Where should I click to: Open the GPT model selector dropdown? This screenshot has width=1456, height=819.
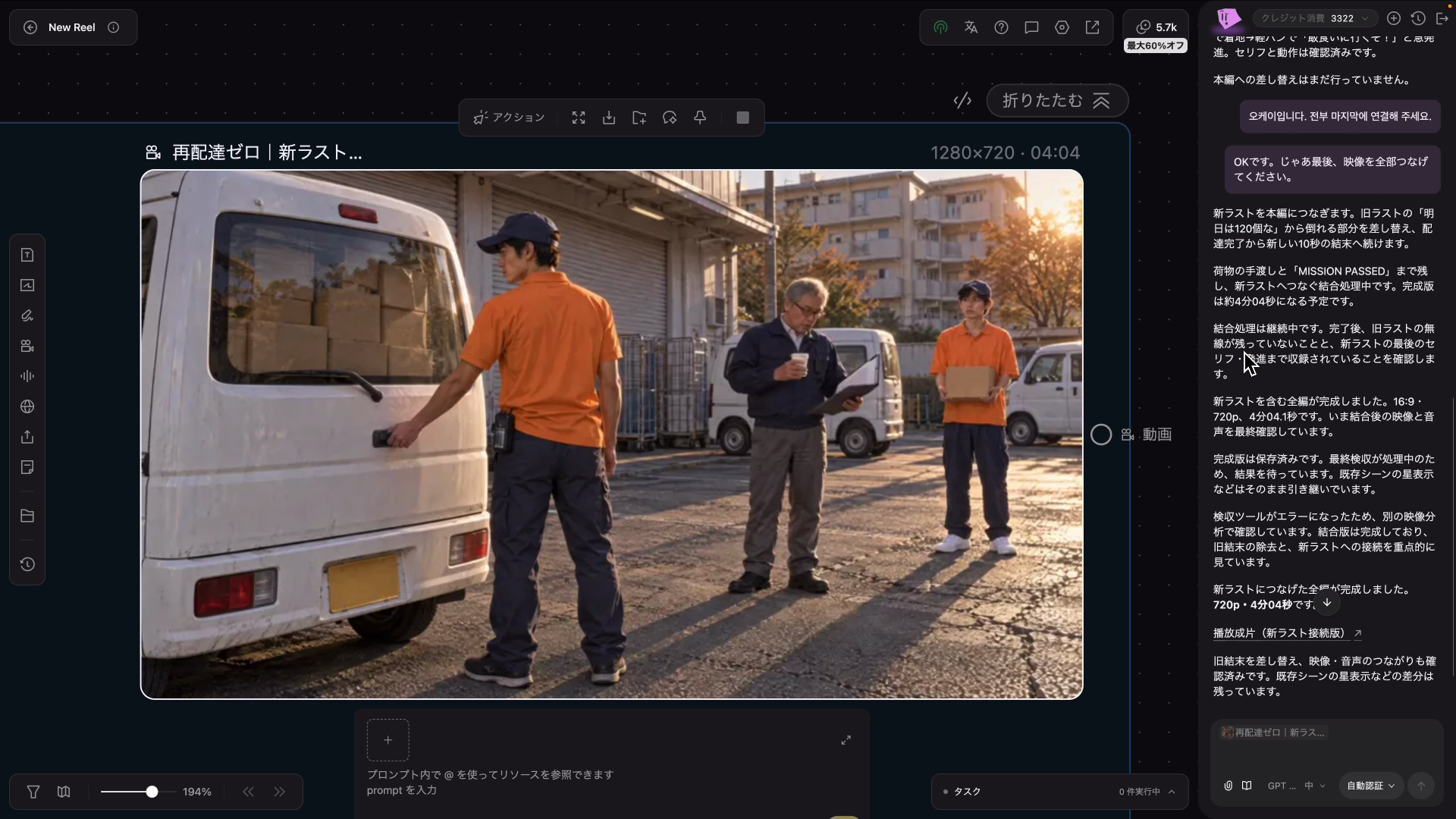pyautogui.click(x=1296, y=786)
